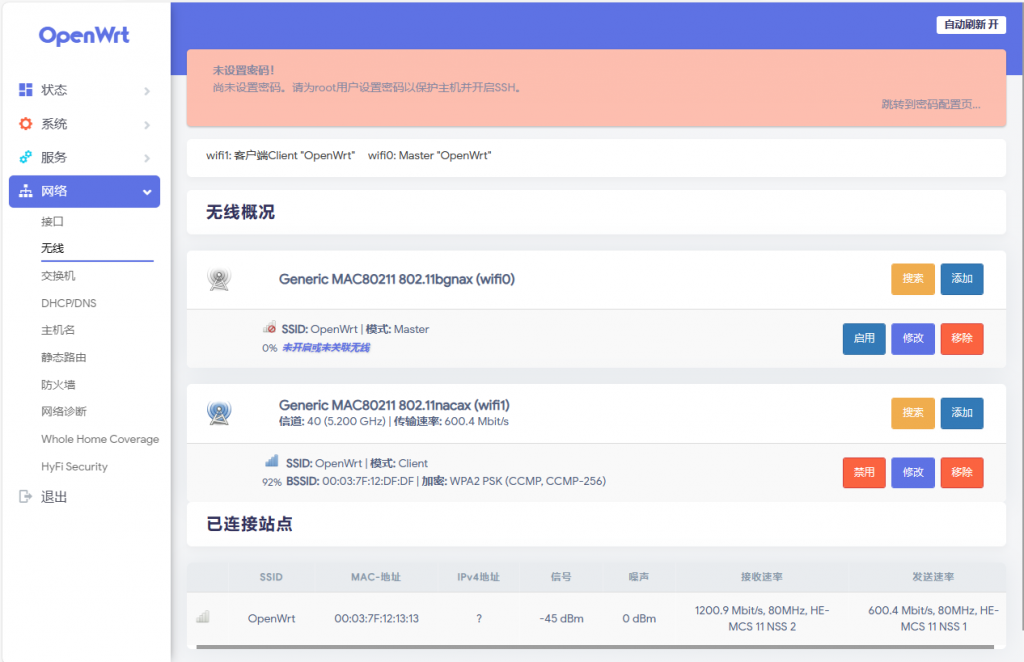Click the 网络 network tree icon
The width and height of the screenshot is (1024, 662).
25,191
